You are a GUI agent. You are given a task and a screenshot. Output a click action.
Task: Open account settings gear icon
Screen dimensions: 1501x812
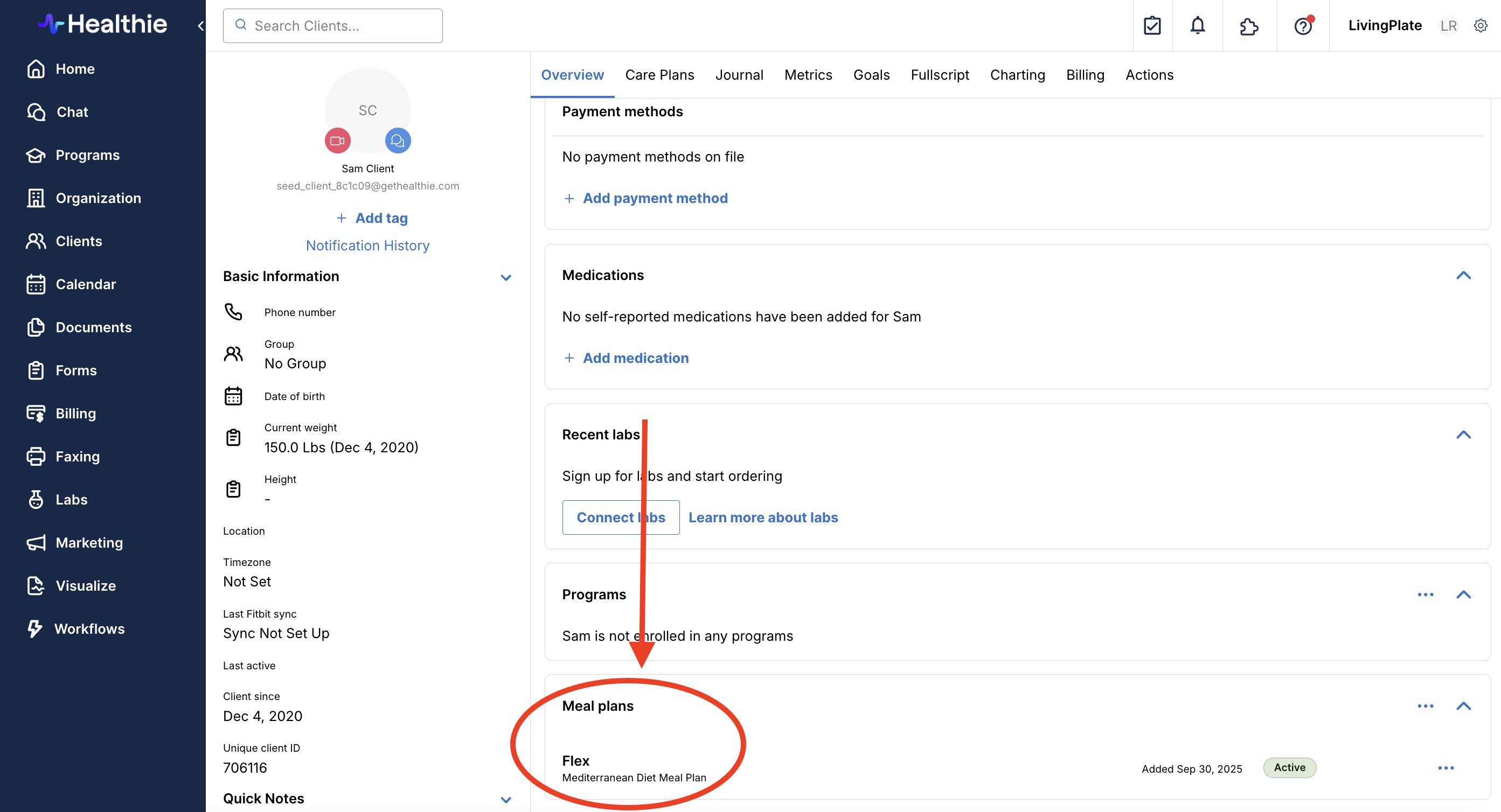[x=1480, y=26]
